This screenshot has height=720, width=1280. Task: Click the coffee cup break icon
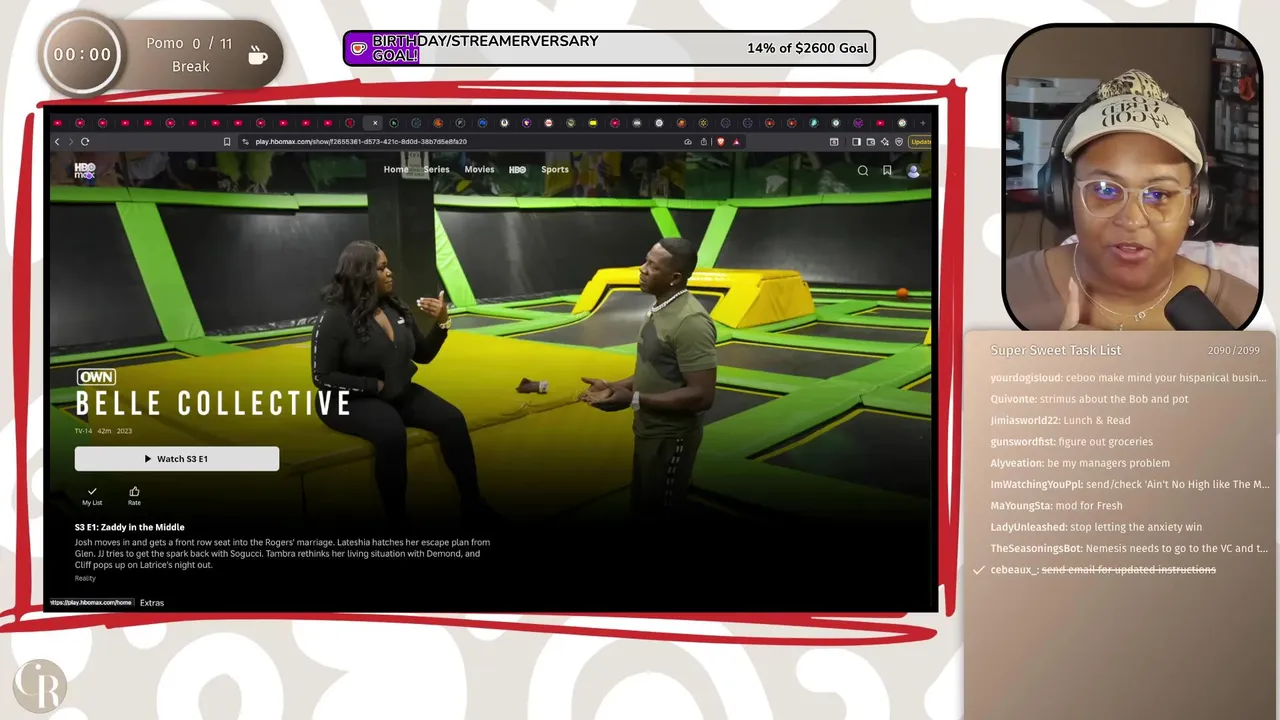point(258,55)
